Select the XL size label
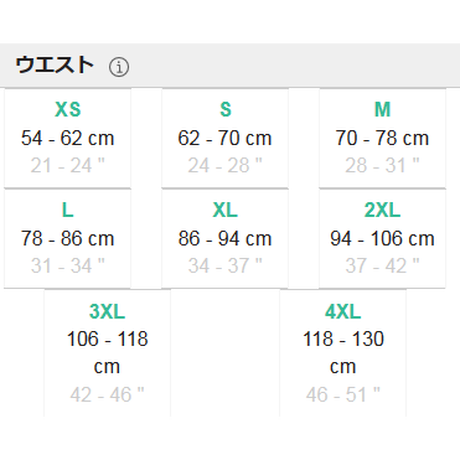 tap(225, 210)
